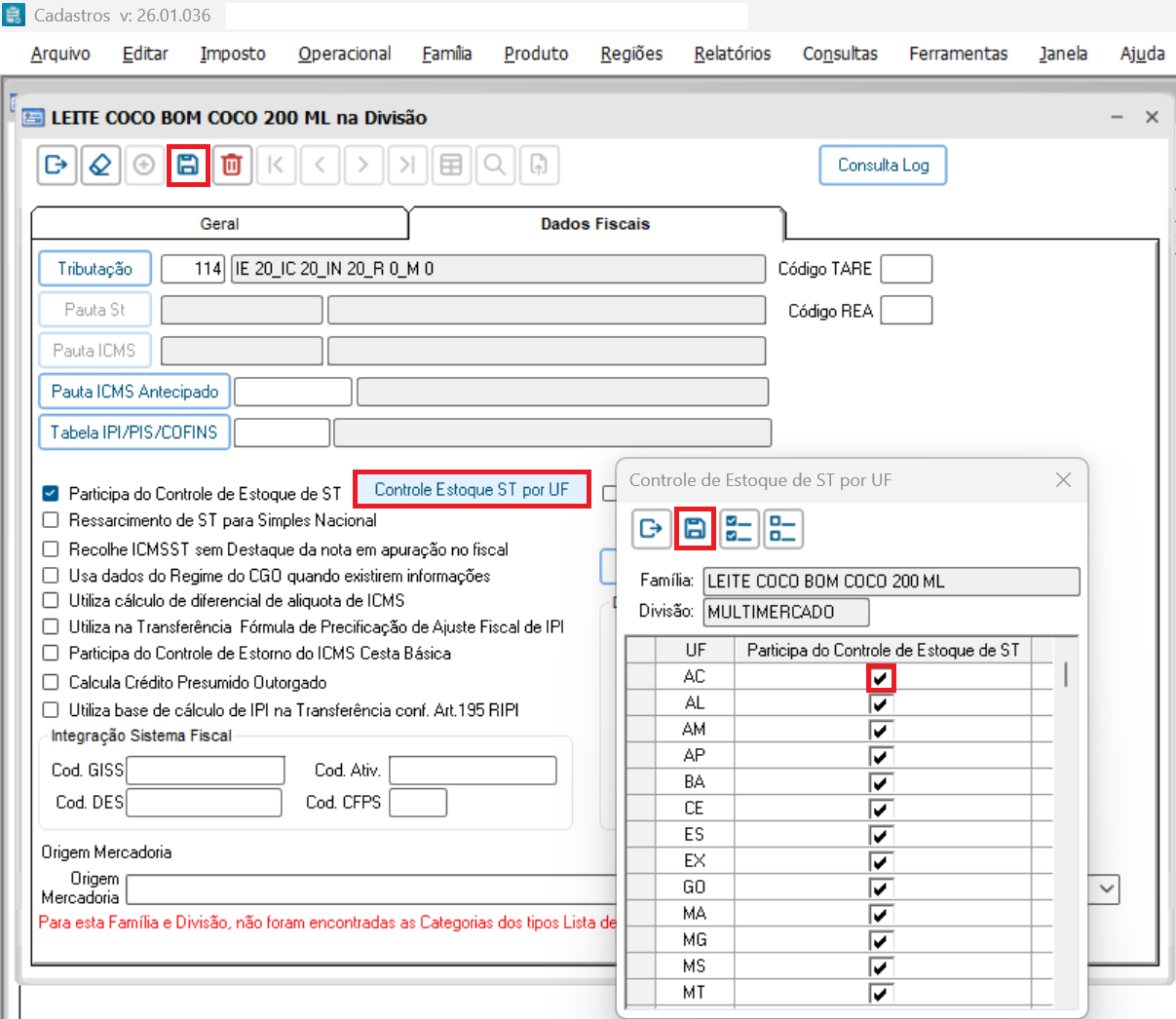Click the red trash delete icon

pyautogui.click(x=232, y=165)
